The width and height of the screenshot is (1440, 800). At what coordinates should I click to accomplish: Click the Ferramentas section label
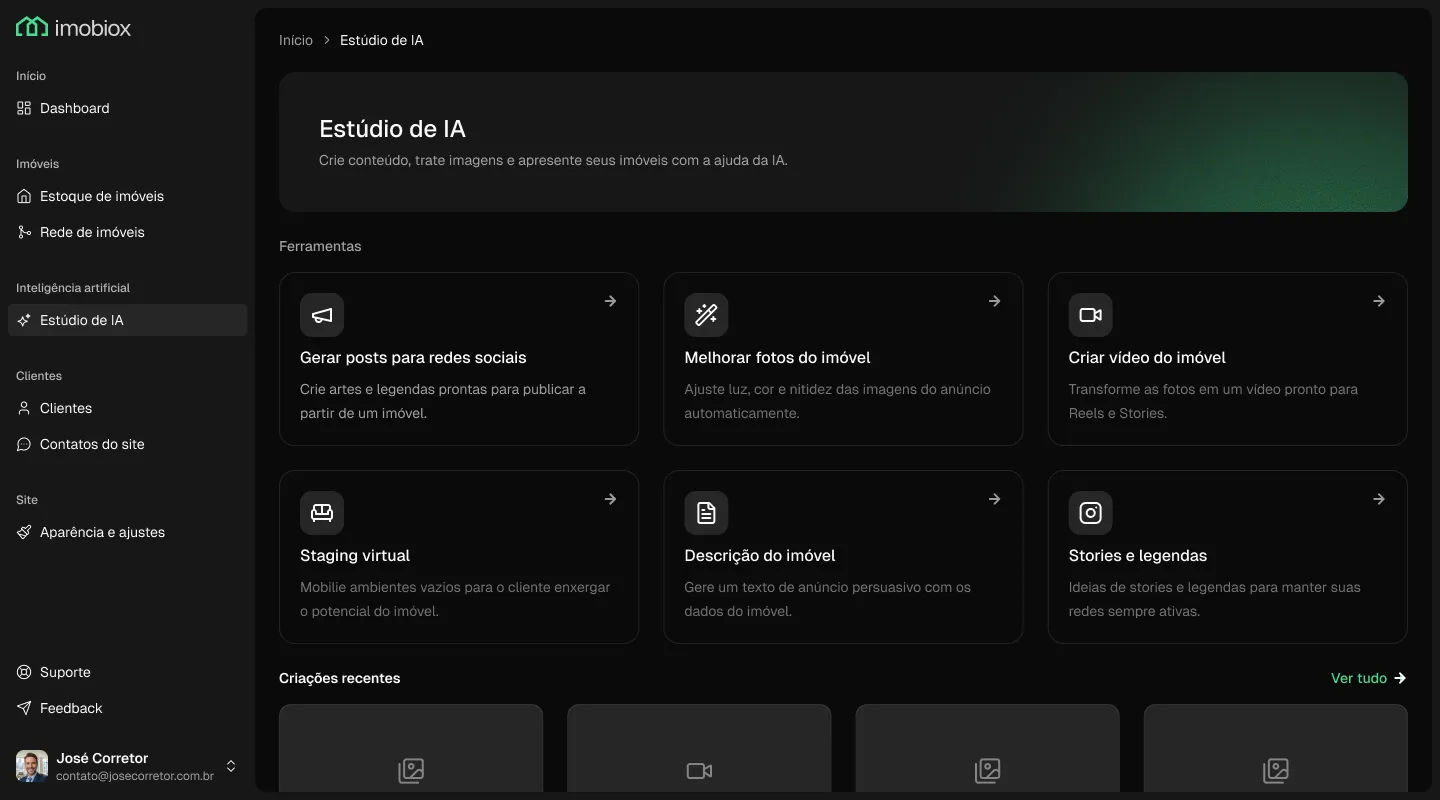click(x=320, y=246)
